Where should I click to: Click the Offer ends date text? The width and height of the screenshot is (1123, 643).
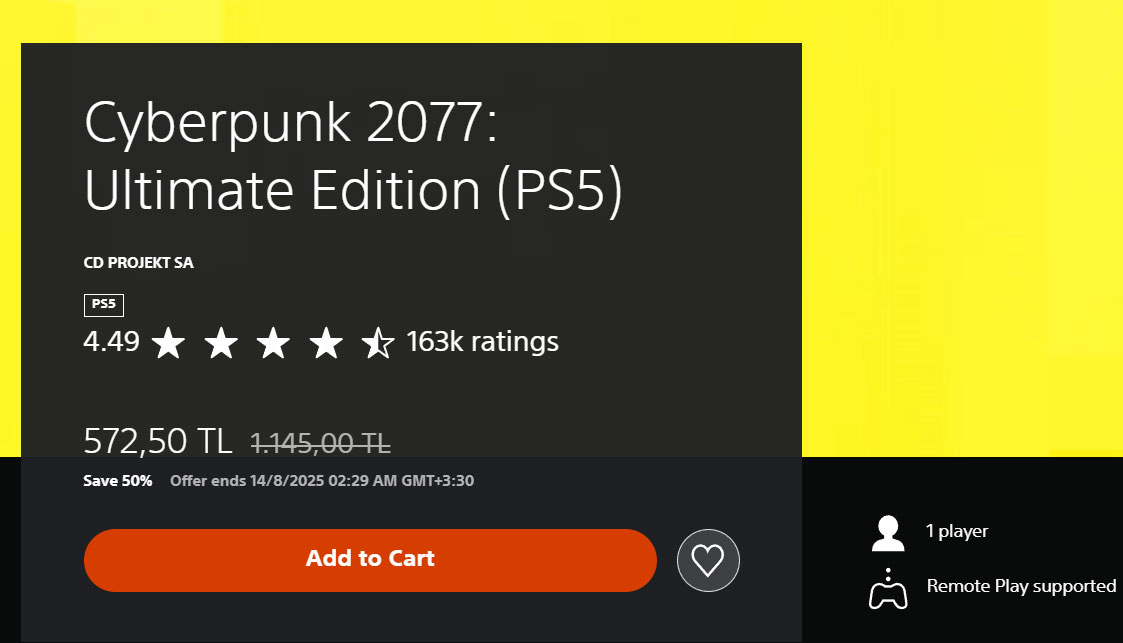322,480
